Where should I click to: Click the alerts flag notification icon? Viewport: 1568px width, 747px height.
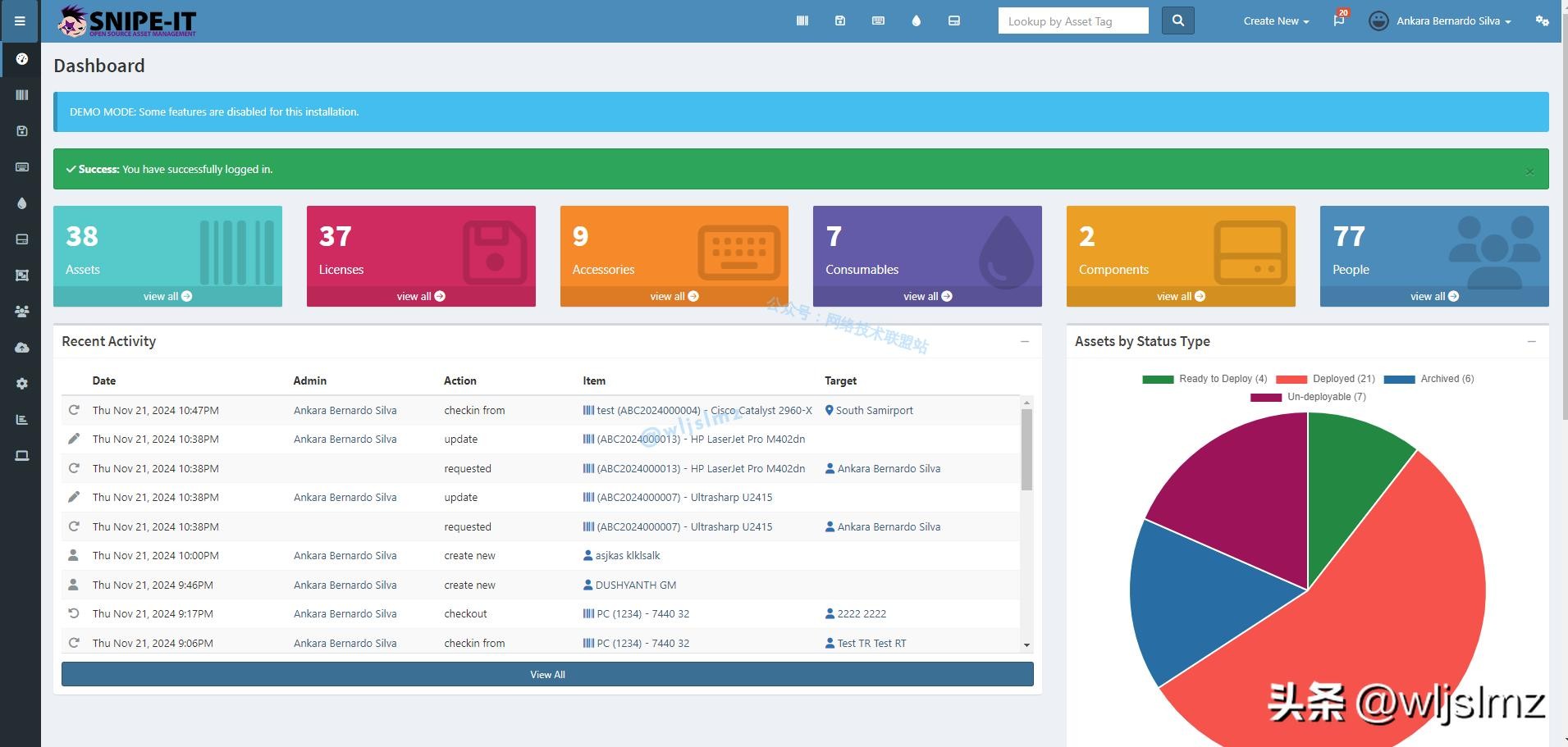[x=1338, y=21]
